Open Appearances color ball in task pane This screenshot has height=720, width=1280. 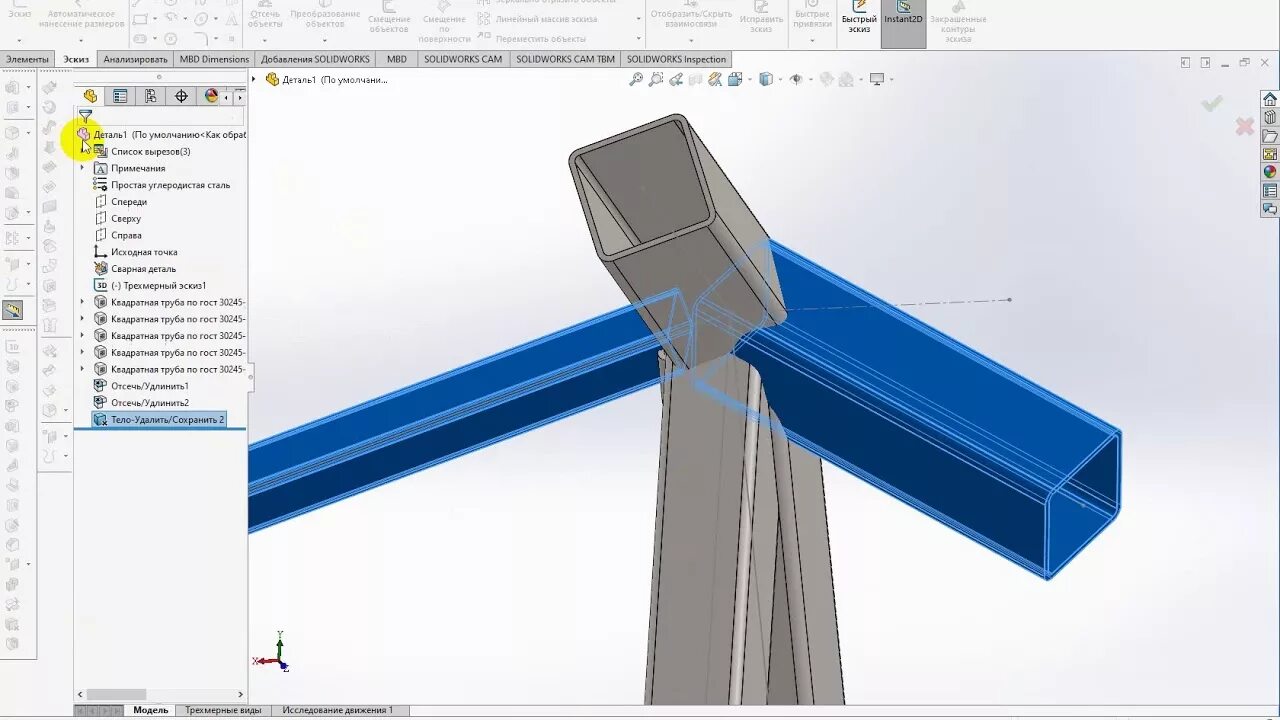tap(1270, 172)
